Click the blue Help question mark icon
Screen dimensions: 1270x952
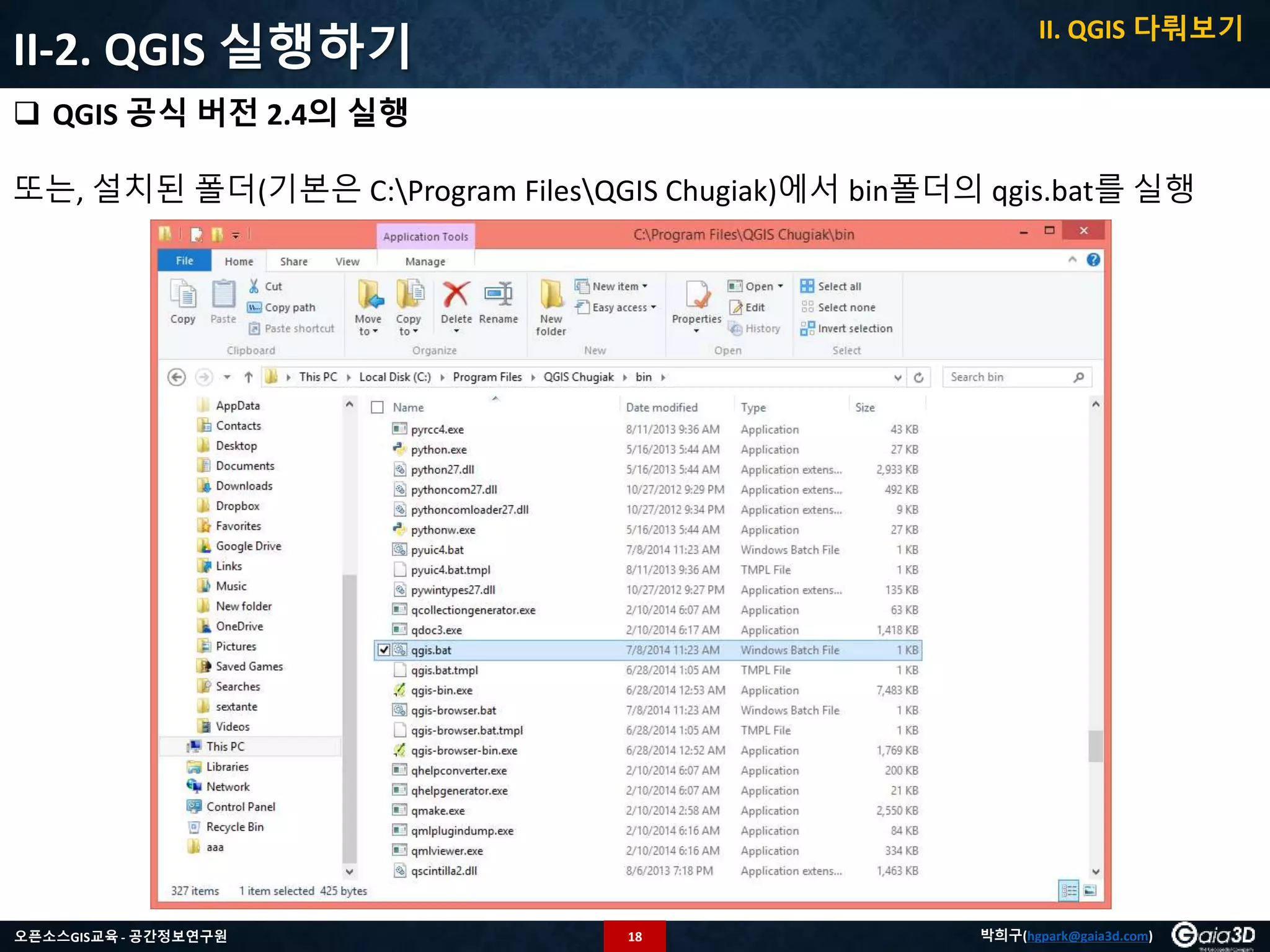[x=1093, y=260]
